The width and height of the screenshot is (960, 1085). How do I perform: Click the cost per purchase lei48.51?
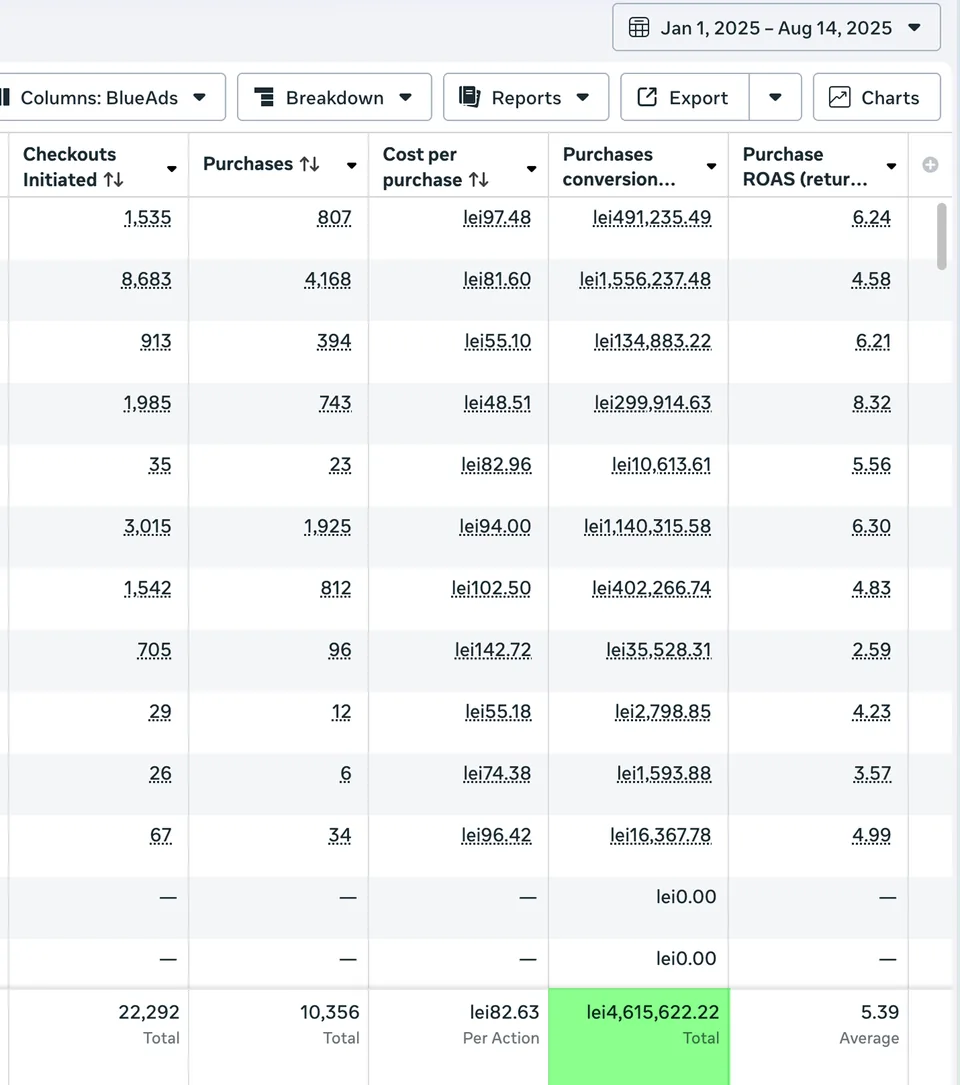tap(498, 403)
